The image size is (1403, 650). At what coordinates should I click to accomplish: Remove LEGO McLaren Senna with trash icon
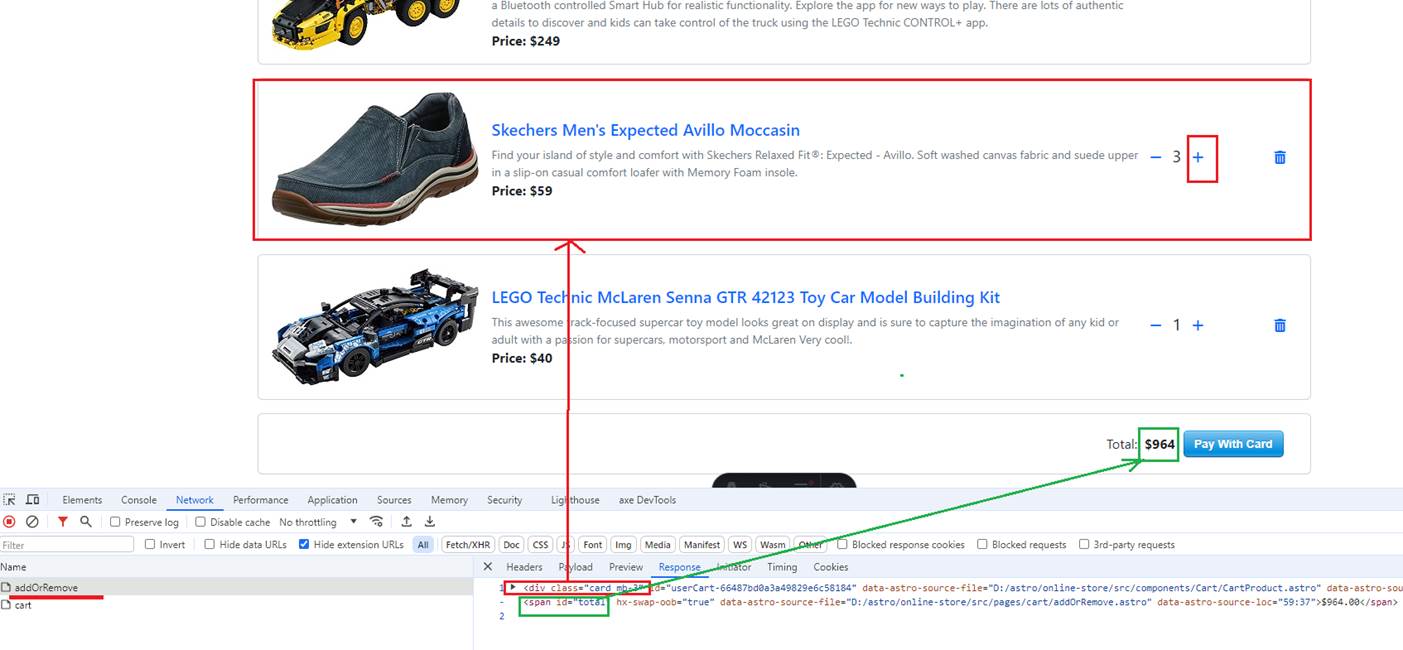[x=1280, y=325]
